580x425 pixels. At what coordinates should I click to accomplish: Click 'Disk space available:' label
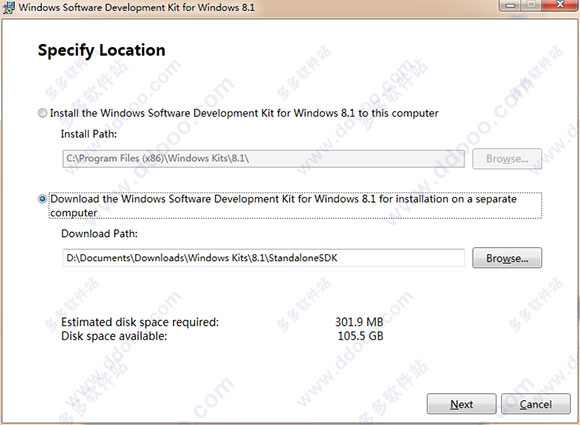tap(114, 336)
